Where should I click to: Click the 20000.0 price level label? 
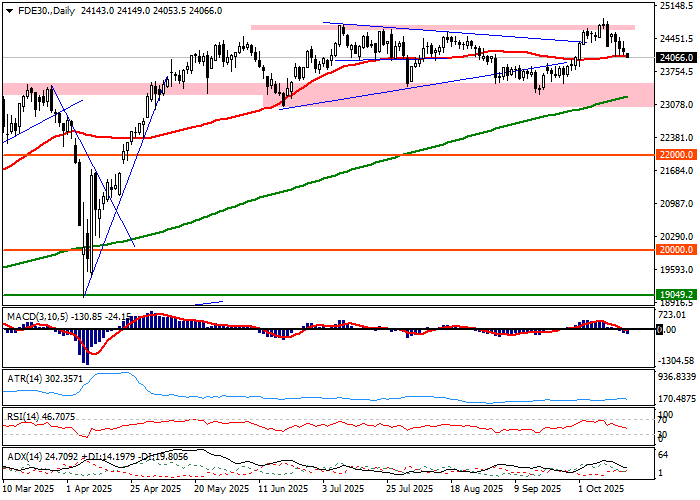click(x=677, y=250)
